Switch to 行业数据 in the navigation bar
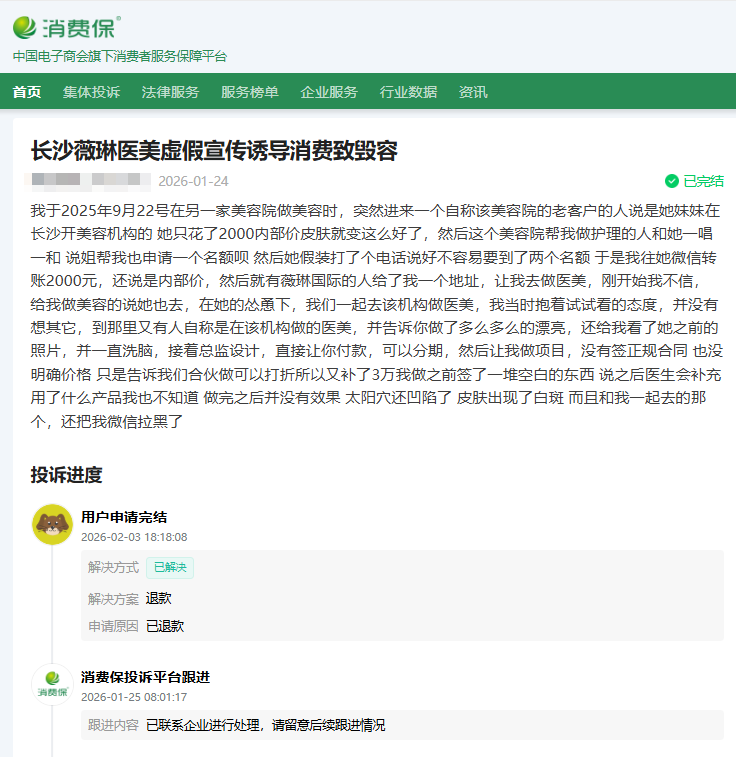736x757 pixels. pos(408,92)
